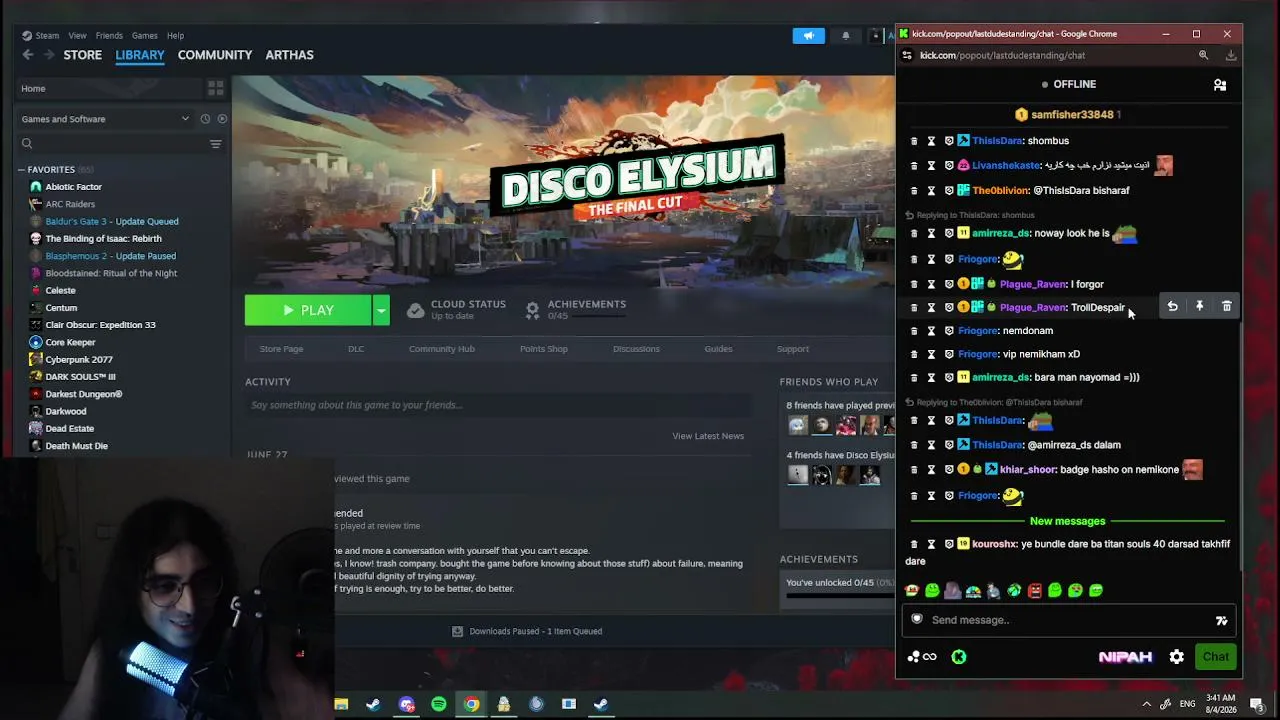Viewport: 1280px width, 720px height.
Task: Open Spotify from the taskbar
Action: [x=439, y=704]
